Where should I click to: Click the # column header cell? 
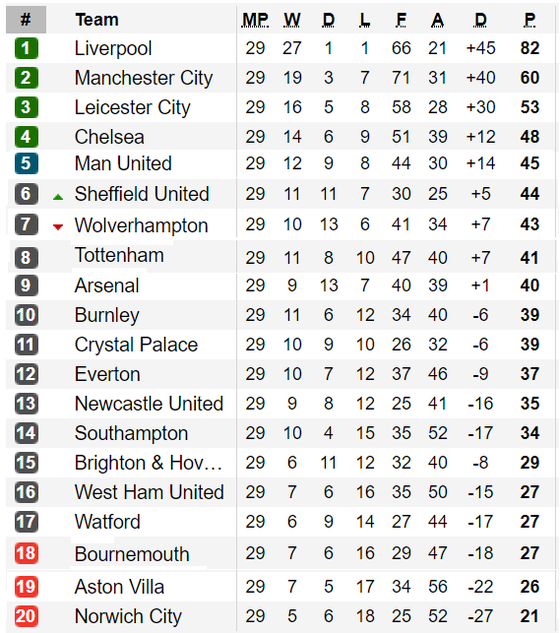(x=26, y=19)
